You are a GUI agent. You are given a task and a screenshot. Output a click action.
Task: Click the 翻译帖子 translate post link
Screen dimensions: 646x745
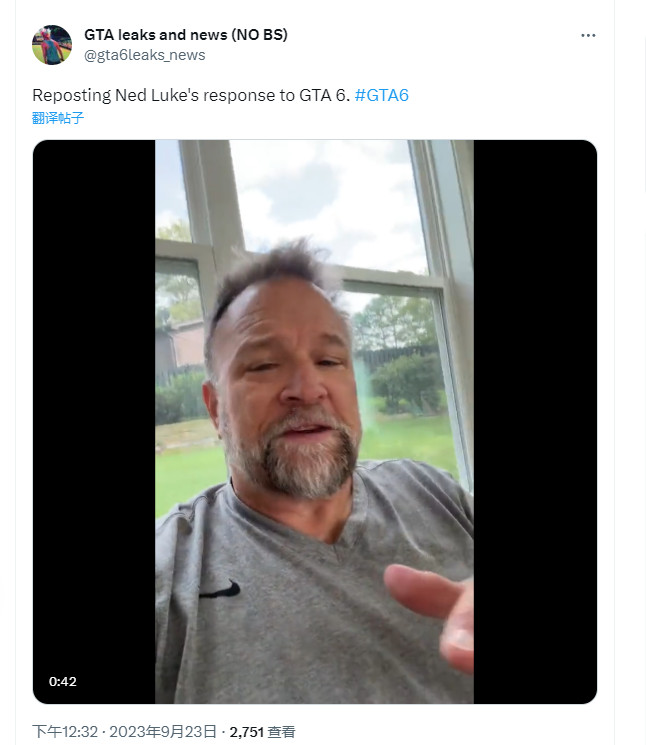58,118
